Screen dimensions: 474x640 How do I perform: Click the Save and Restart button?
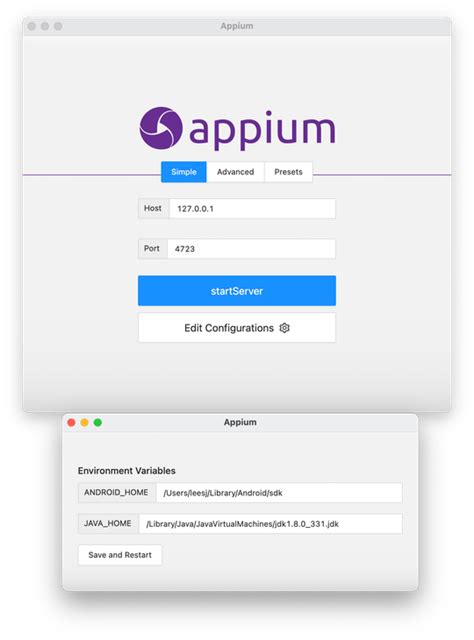pyautogui.click(x=120, y=555)
